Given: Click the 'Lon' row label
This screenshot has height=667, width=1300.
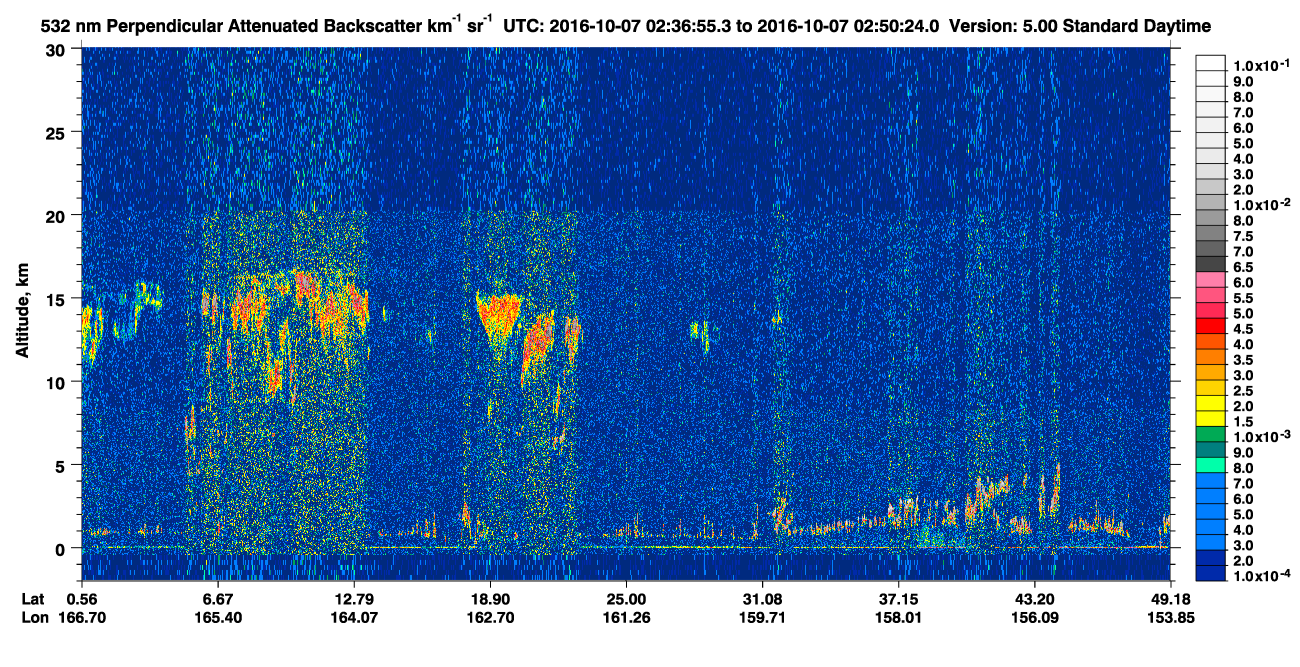Looking at the screenshot, I should pyautogui.click(x=33, y=617).
